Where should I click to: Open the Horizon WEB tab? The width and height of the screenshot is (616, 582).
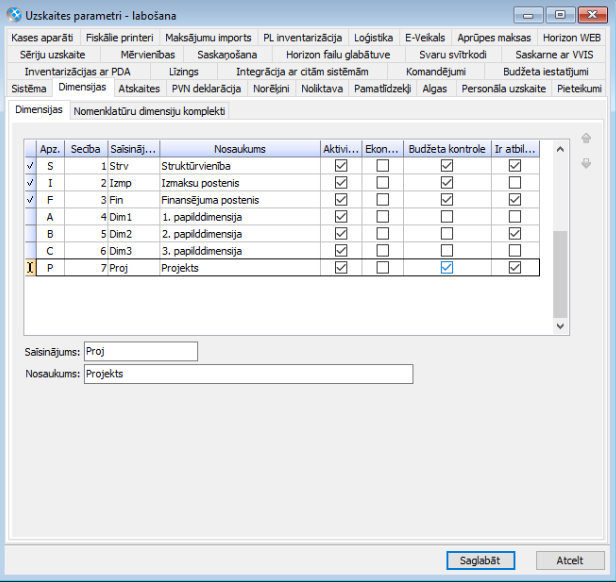click(x=572, y=38)
